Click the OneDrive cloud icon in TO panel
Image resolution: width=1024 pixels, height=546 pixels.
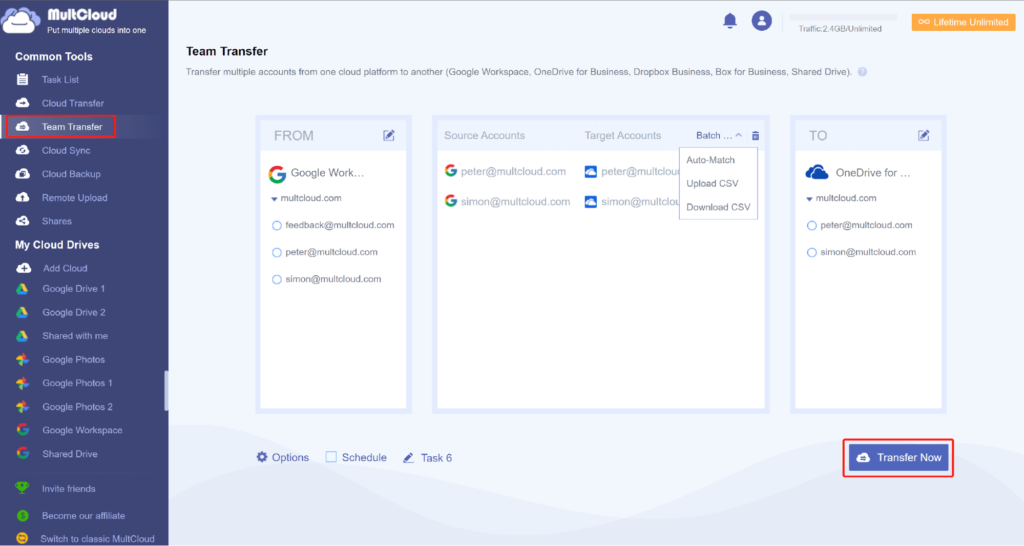pyautogui.click(x=817, y=172)
